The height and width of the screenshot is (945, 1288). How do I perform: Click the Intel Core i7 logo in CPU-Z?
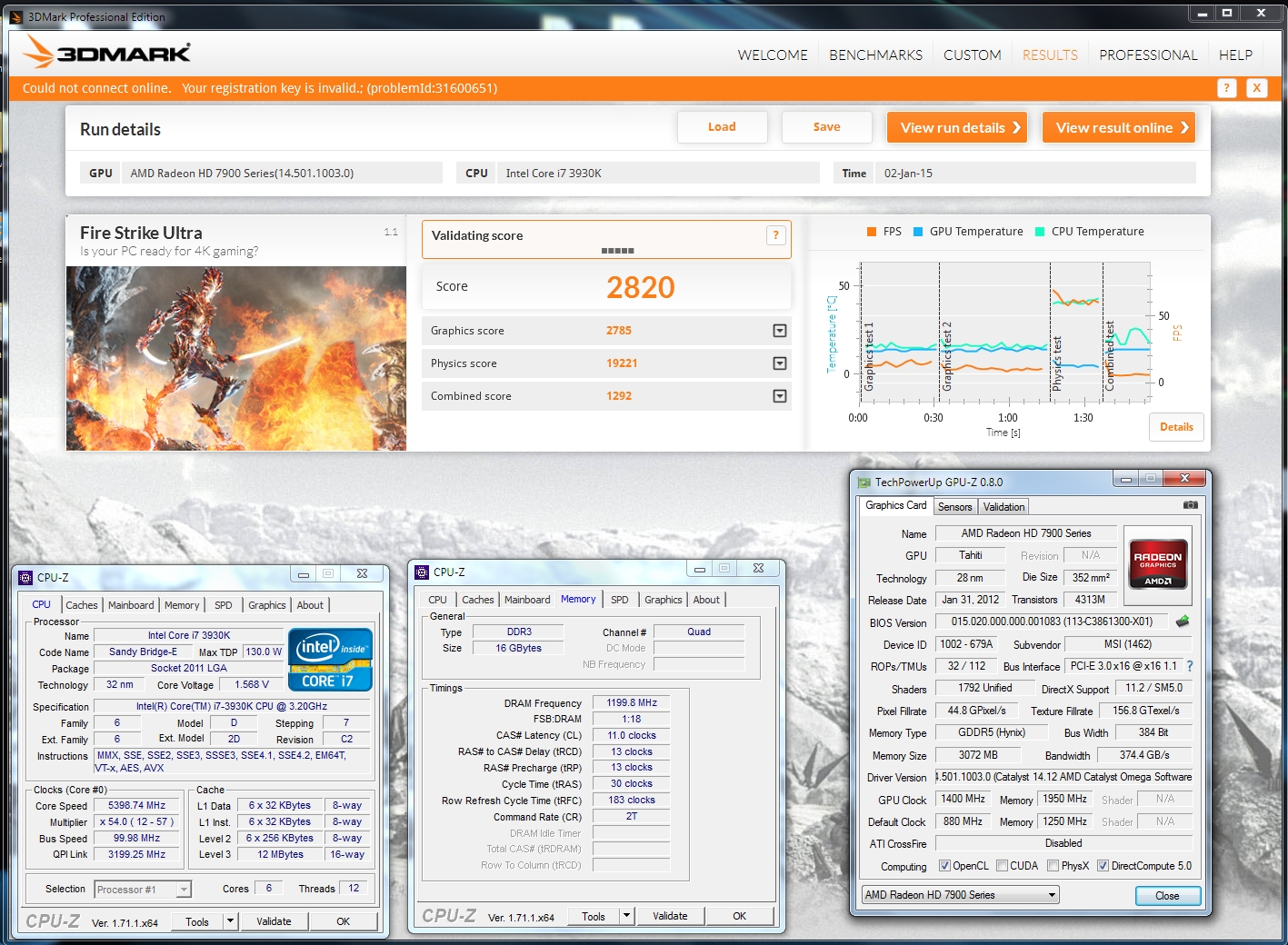(x=330, y=659)
